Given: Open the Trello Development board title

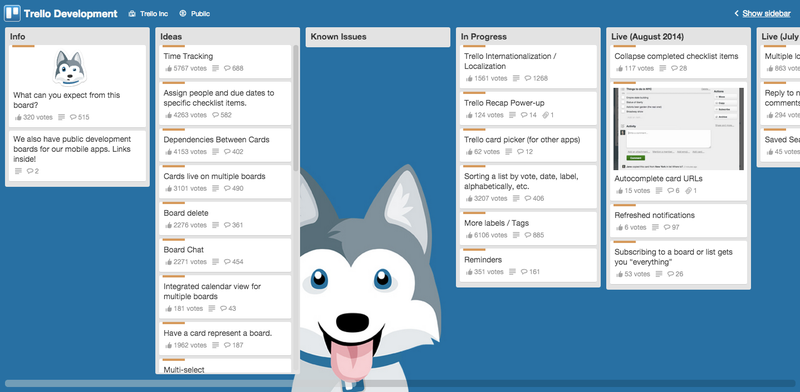Looking at the screenshot, I should (70, 14).
